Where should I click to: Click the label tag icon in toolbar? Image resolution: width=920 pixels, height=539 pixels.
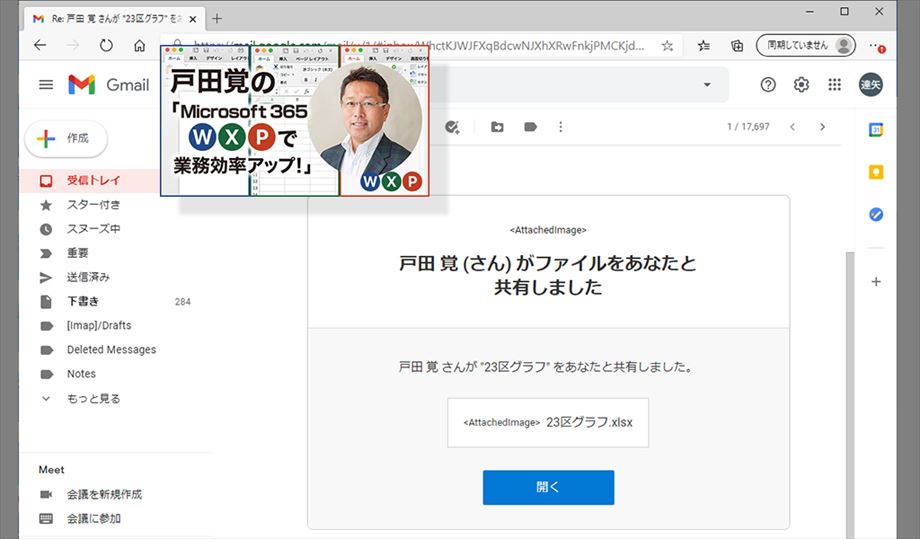(x=530, y=127)
